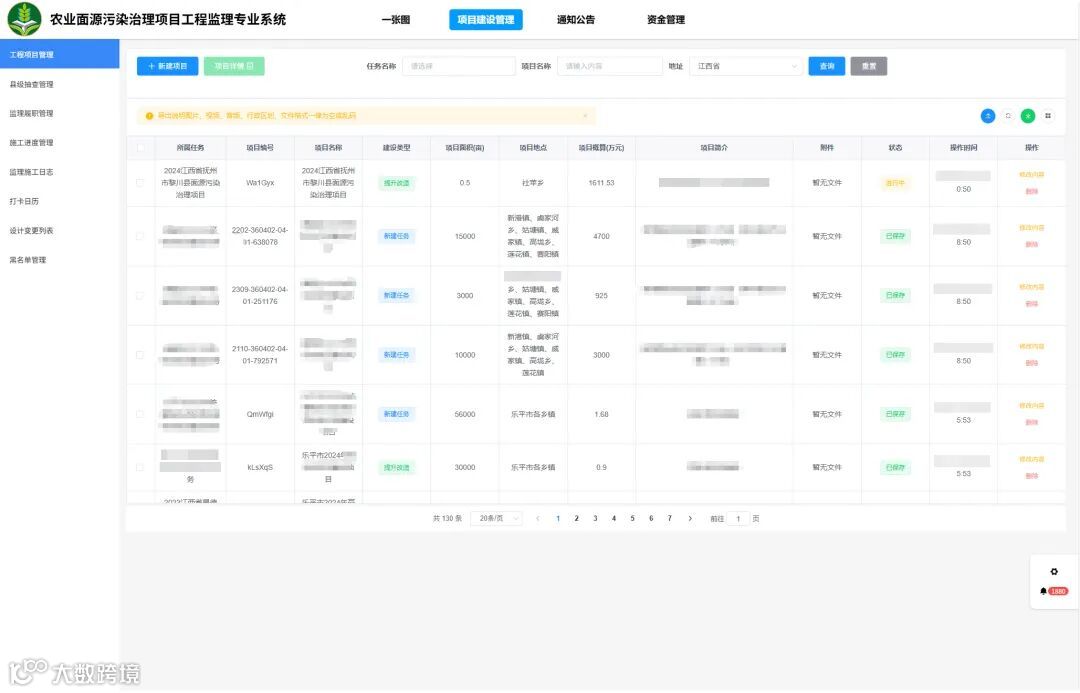The image size is (1080, 693).
Task: Click the blue round upload icon
Action: [988, 116]
